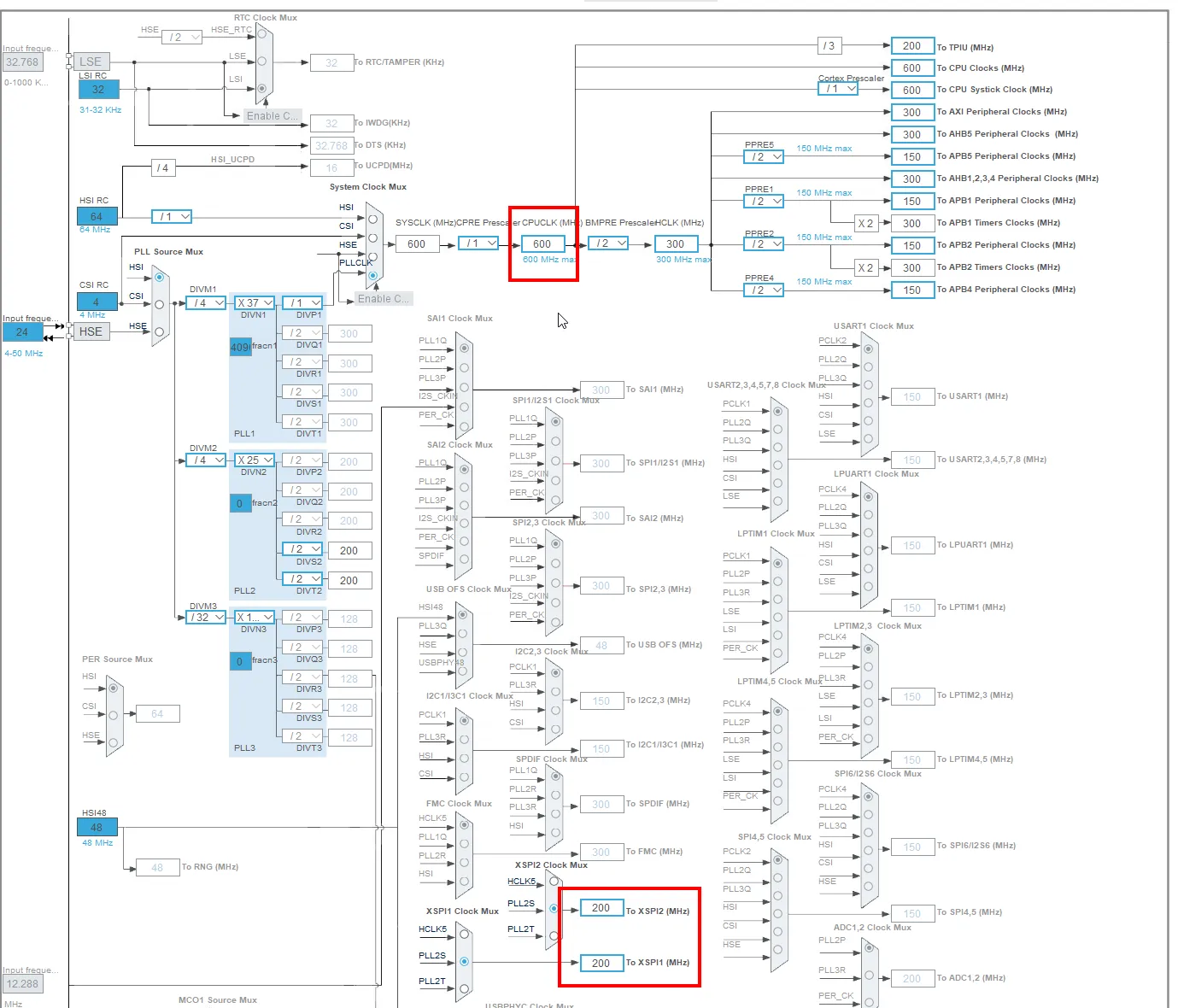Click the HSE input frequency field
The height and width of the screenshot is (1008, 1178).
coord(22,331)
